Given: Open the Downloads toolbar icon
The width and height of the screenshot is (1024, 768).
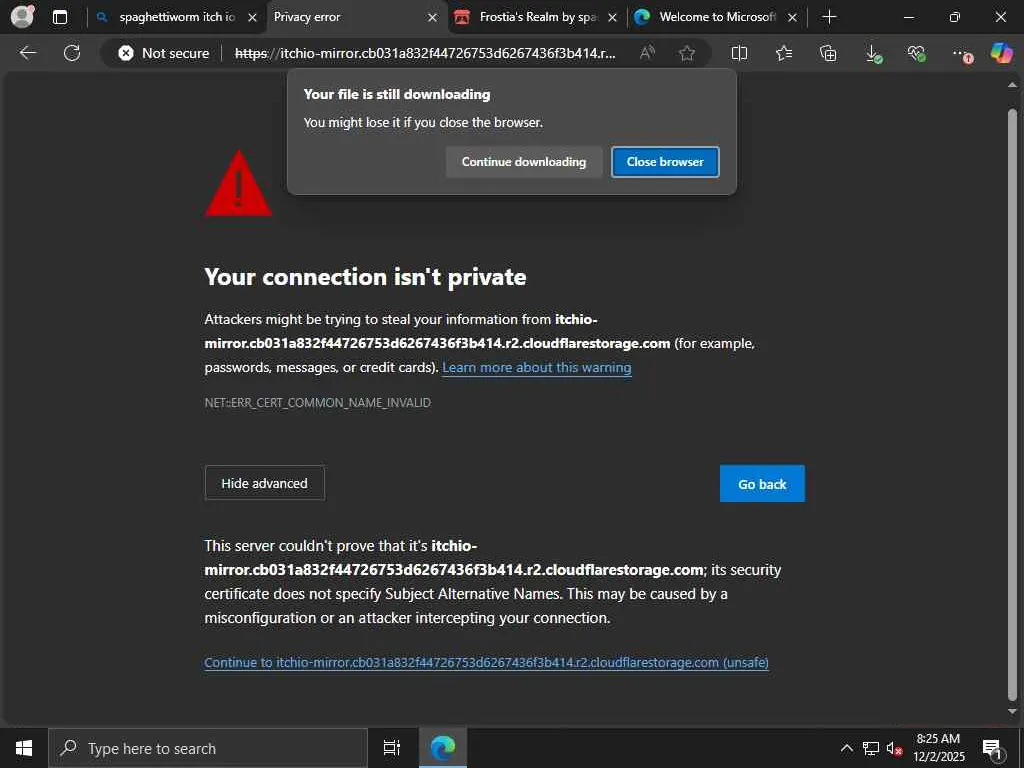Looking at the screenshot, I should (x=873, y=53).
